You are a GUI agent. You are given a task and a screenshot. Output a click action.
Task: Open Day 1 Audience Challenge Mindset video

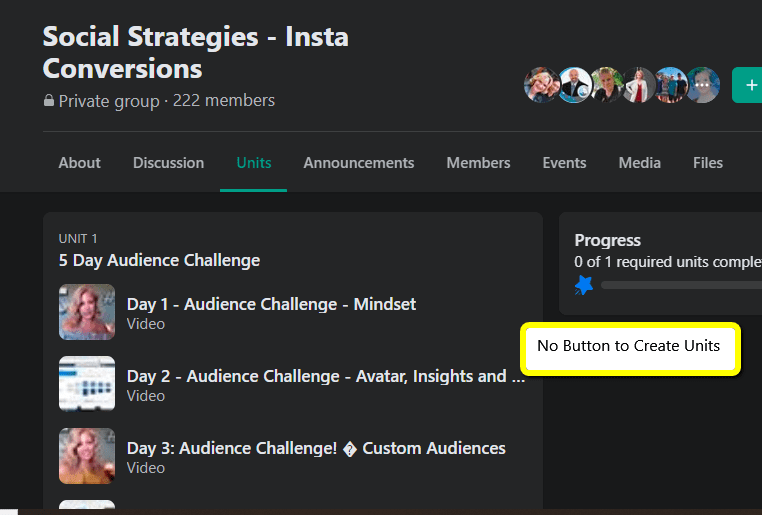click(271, 304)
